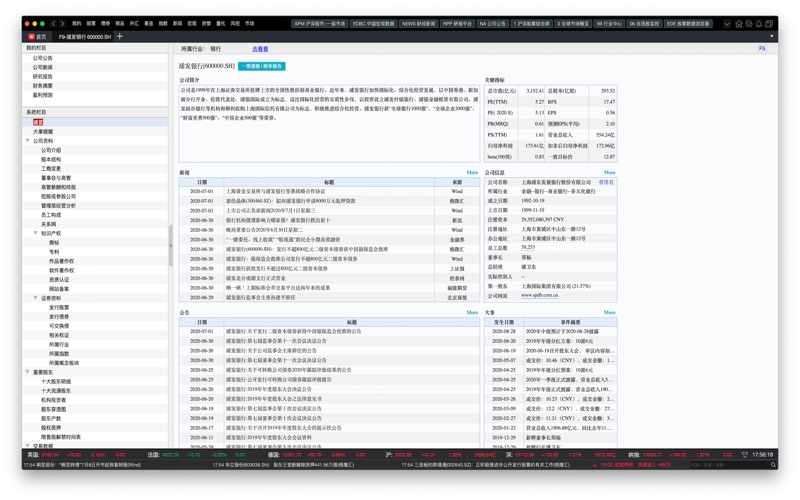The width and height of the screenshot is (800, 500).
Task: Open the 股票 menu in top menu bar
Action: click(91, 23)
